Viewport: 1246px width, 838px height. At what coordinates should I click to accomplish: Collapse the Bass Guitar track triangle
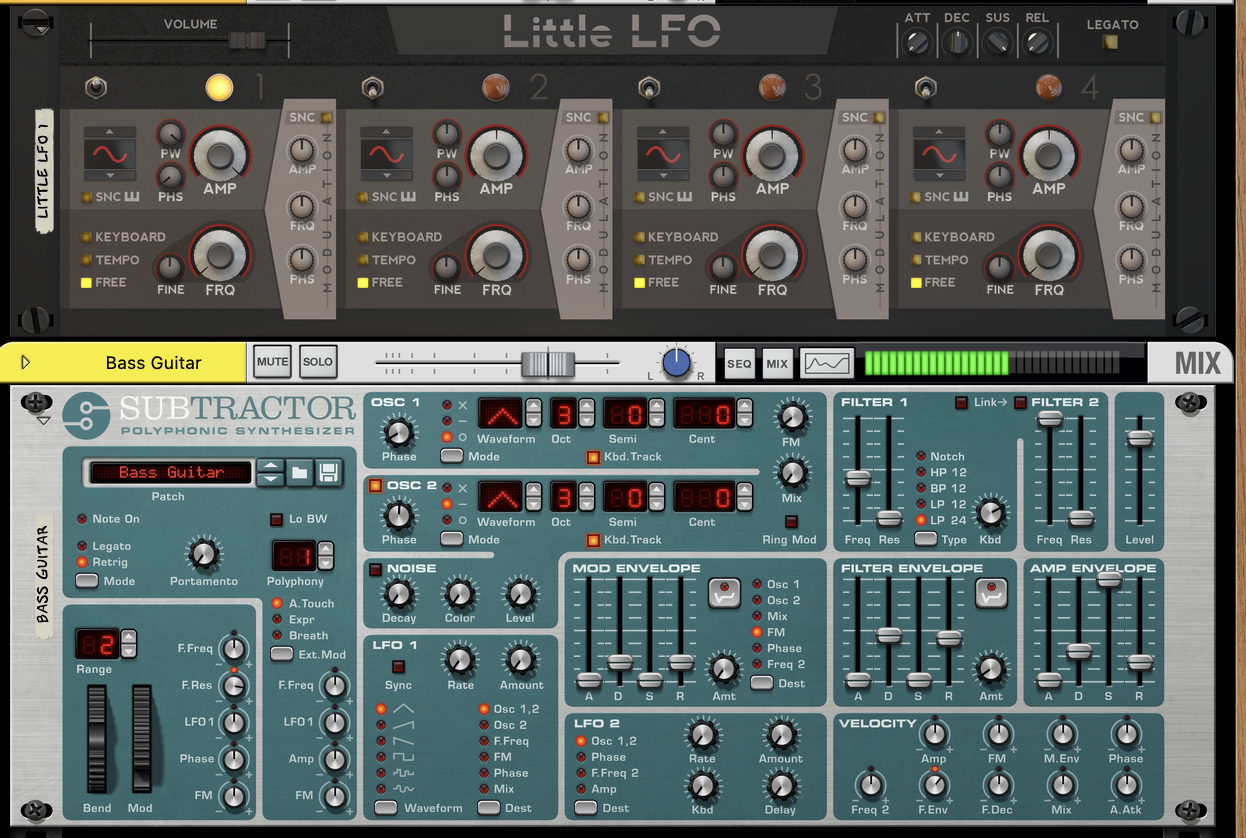pos(26,362)
